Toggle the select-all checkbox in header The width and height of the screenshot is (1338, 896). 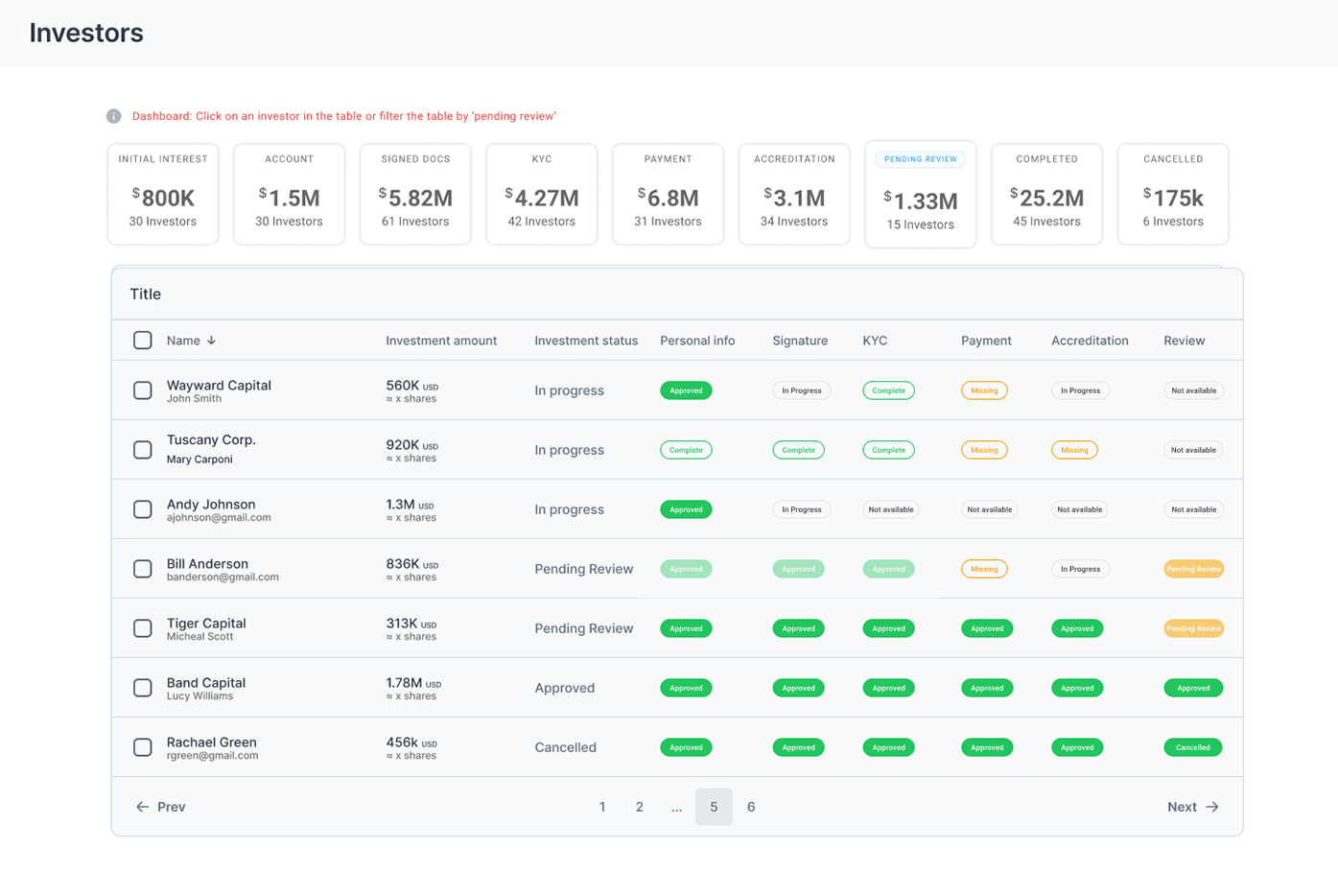[x=143, y=341]
